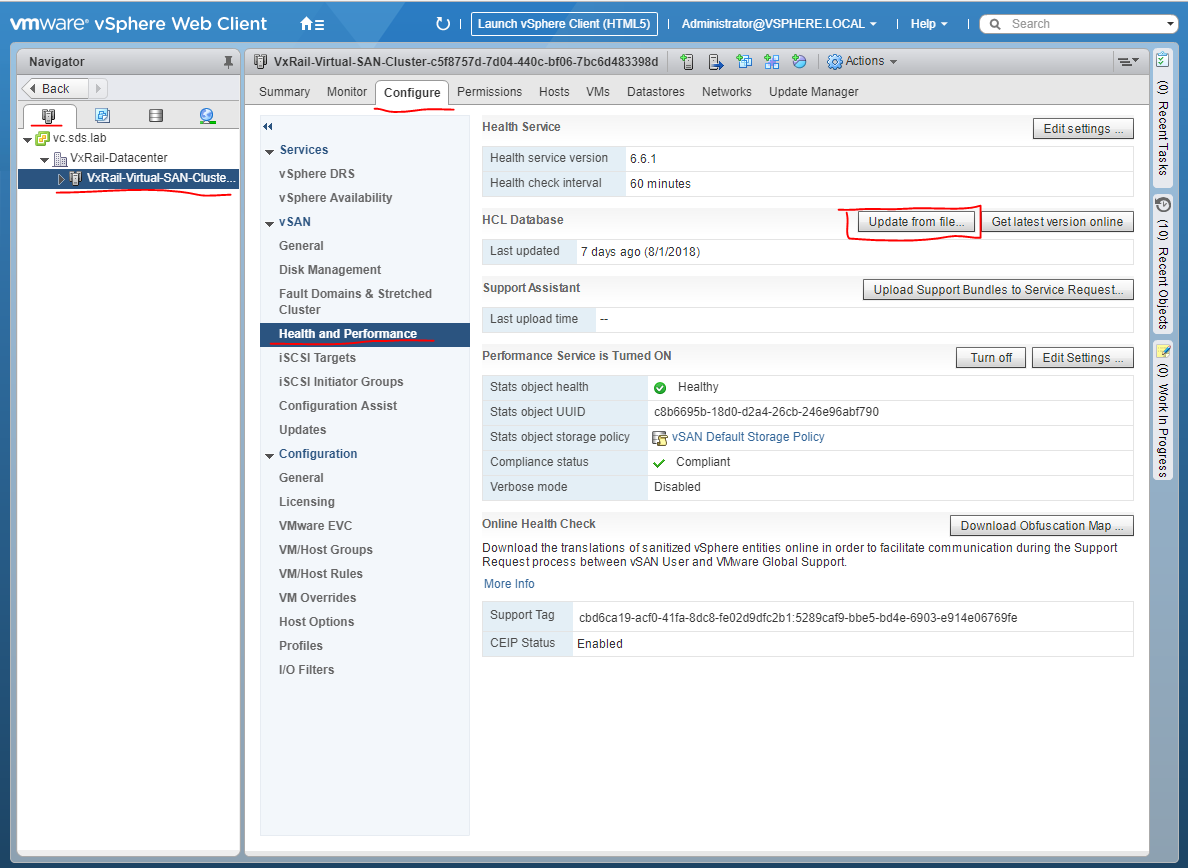Click Performance Service Edit Settings button
Screen dimensions: 1188x868
pyautogui.click(x=1083, y=358)
